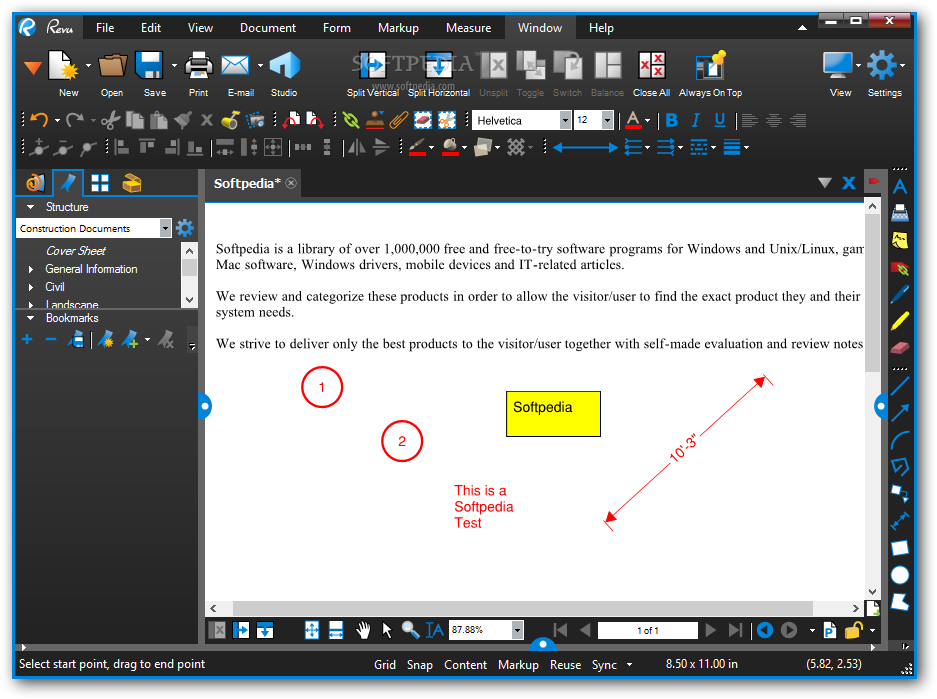The width and height of the screenshot is (937, 699).
Task: Click the page number field 1 of 1
Action: coord(648,630)
